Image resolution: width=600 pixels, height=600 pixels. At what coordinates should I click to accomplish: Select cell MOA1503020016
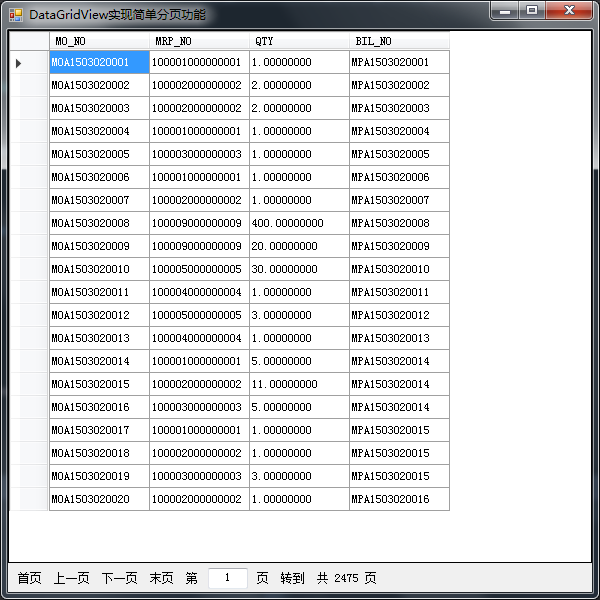(x=99, y=406)
